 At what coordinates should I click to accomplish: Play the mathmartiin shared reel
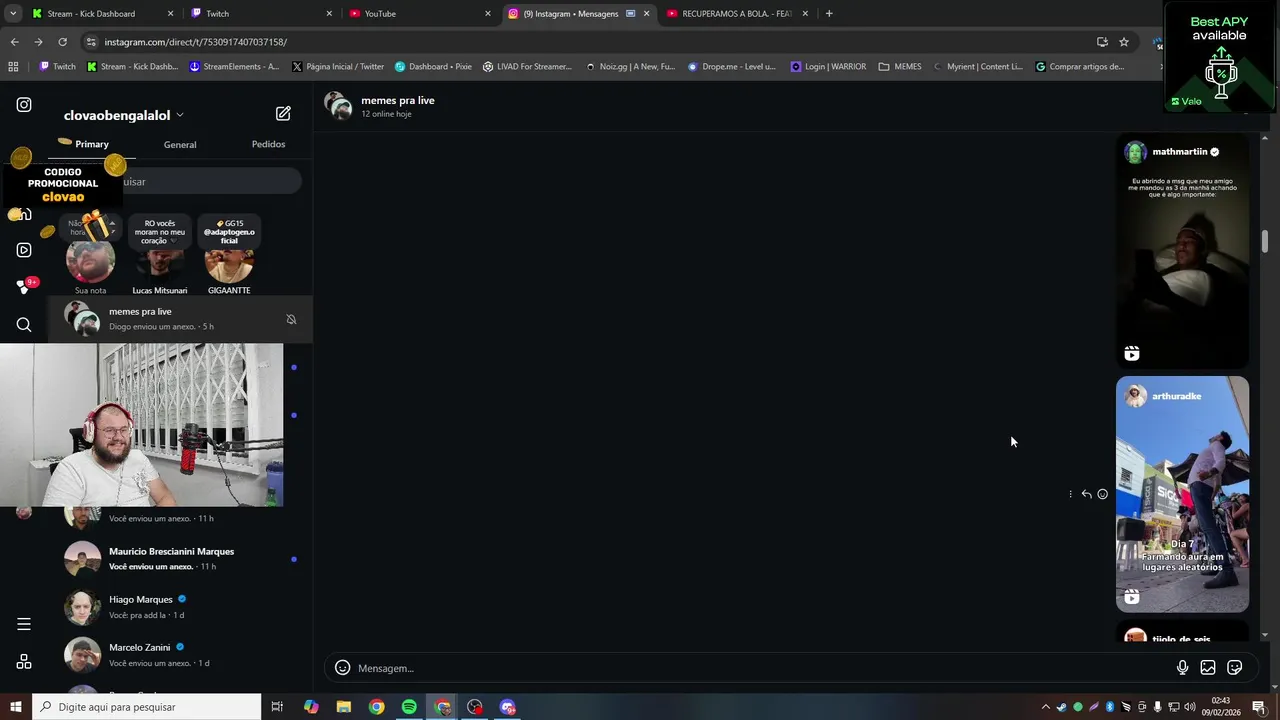point(1182,252)
